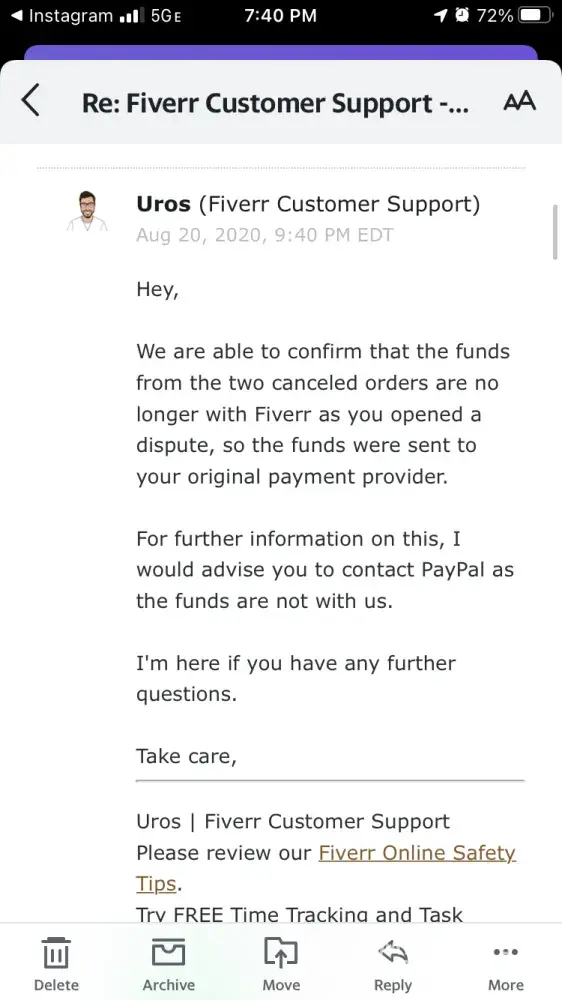
Task: Open the AA text size control
Action: point(519,101)
